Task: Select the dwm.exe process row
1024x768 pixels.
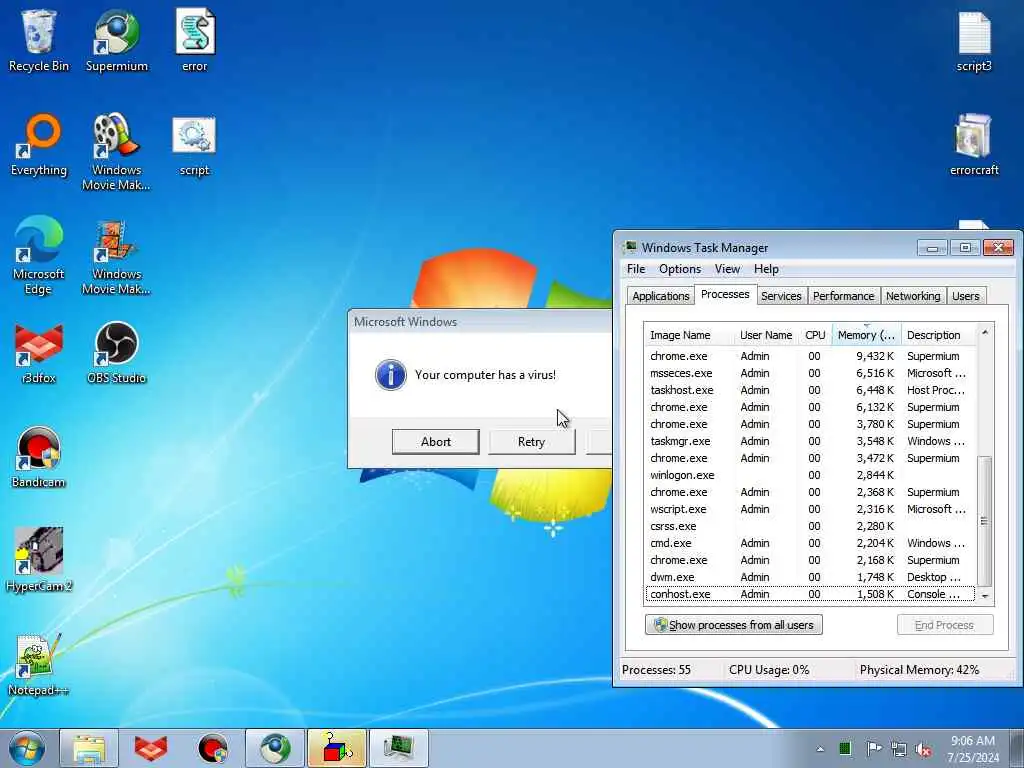Action: [x=810, y=577]
